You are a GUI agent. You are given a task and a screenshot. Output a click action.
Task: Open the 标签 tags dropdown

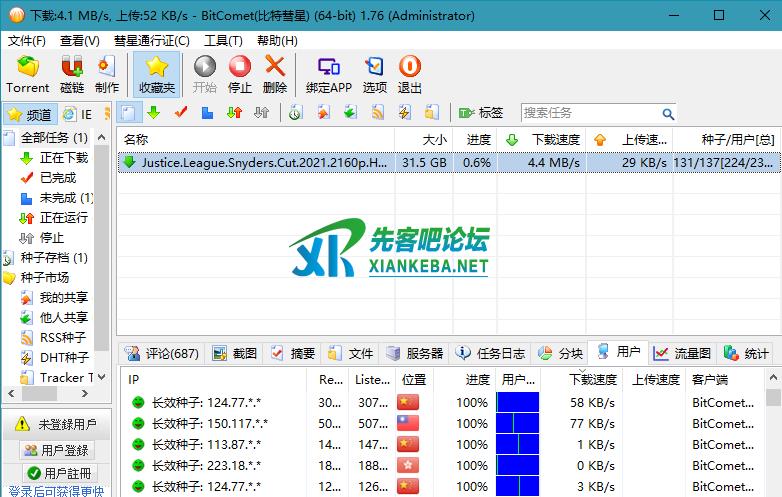[481, 113]
